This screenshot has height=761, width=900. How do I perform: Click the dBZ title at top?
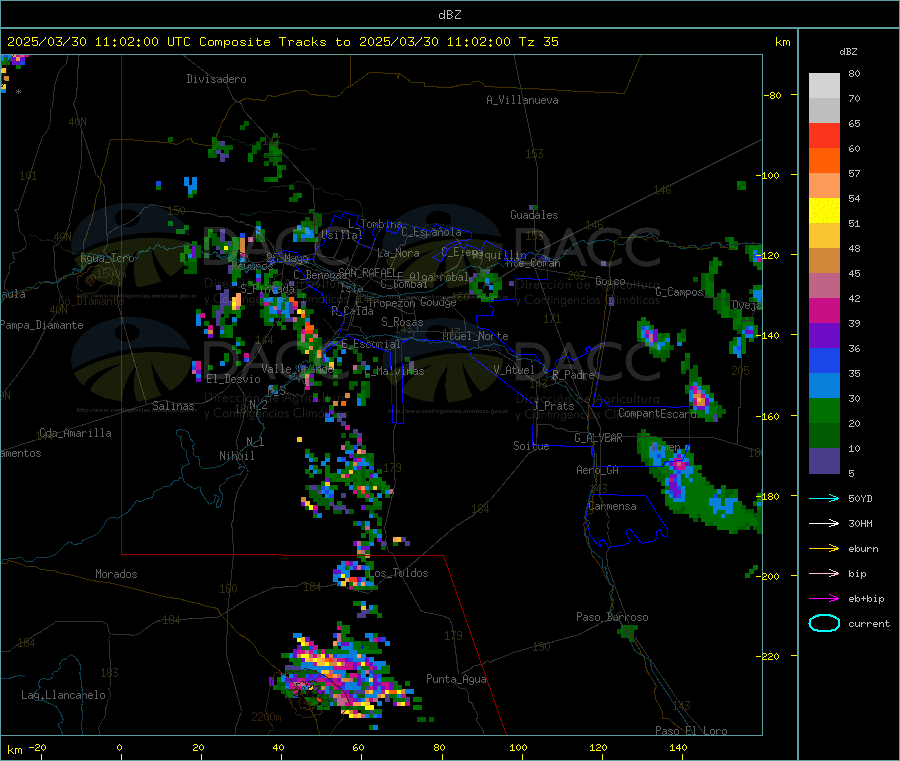click(x=449, y=14)
